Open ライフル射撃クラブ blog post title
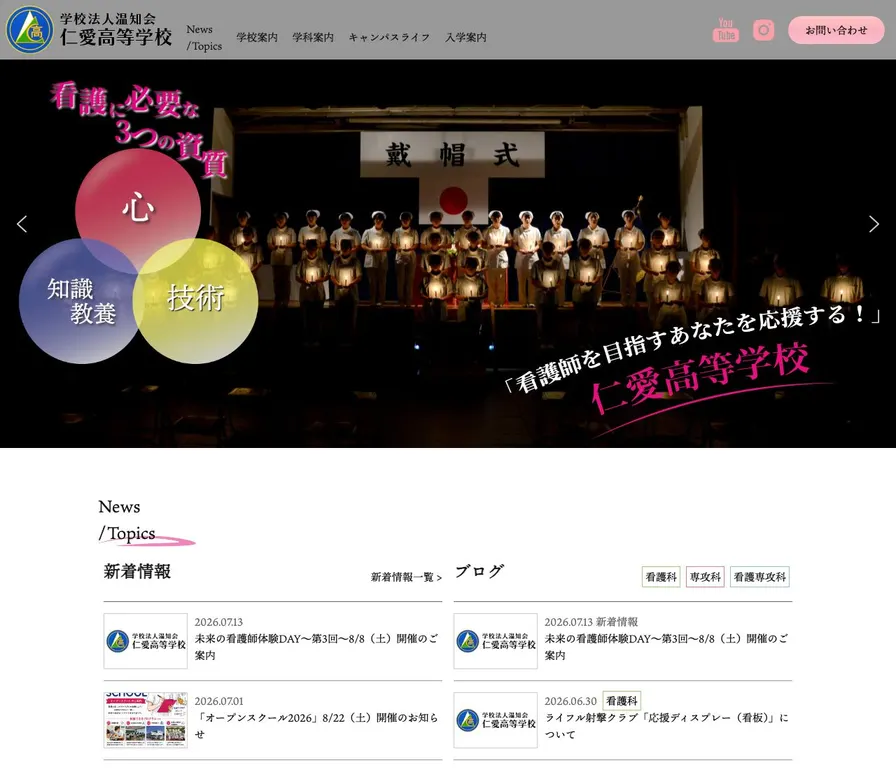Screen dimensions: 896x770 (666, 725)
